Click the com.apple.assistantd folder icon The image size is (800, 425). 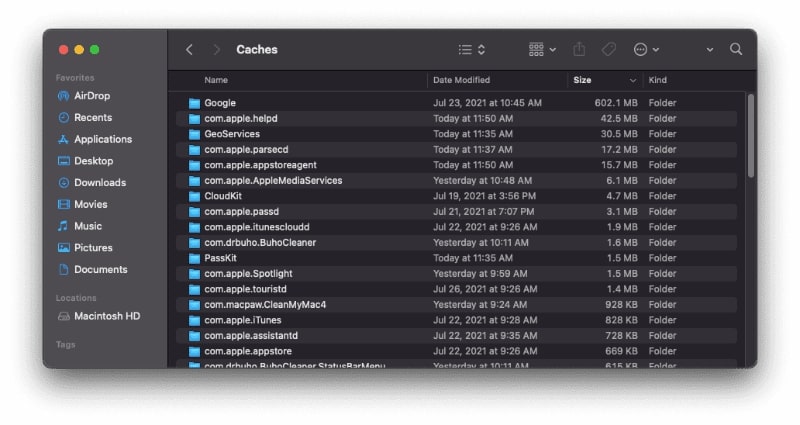point(194,336)
